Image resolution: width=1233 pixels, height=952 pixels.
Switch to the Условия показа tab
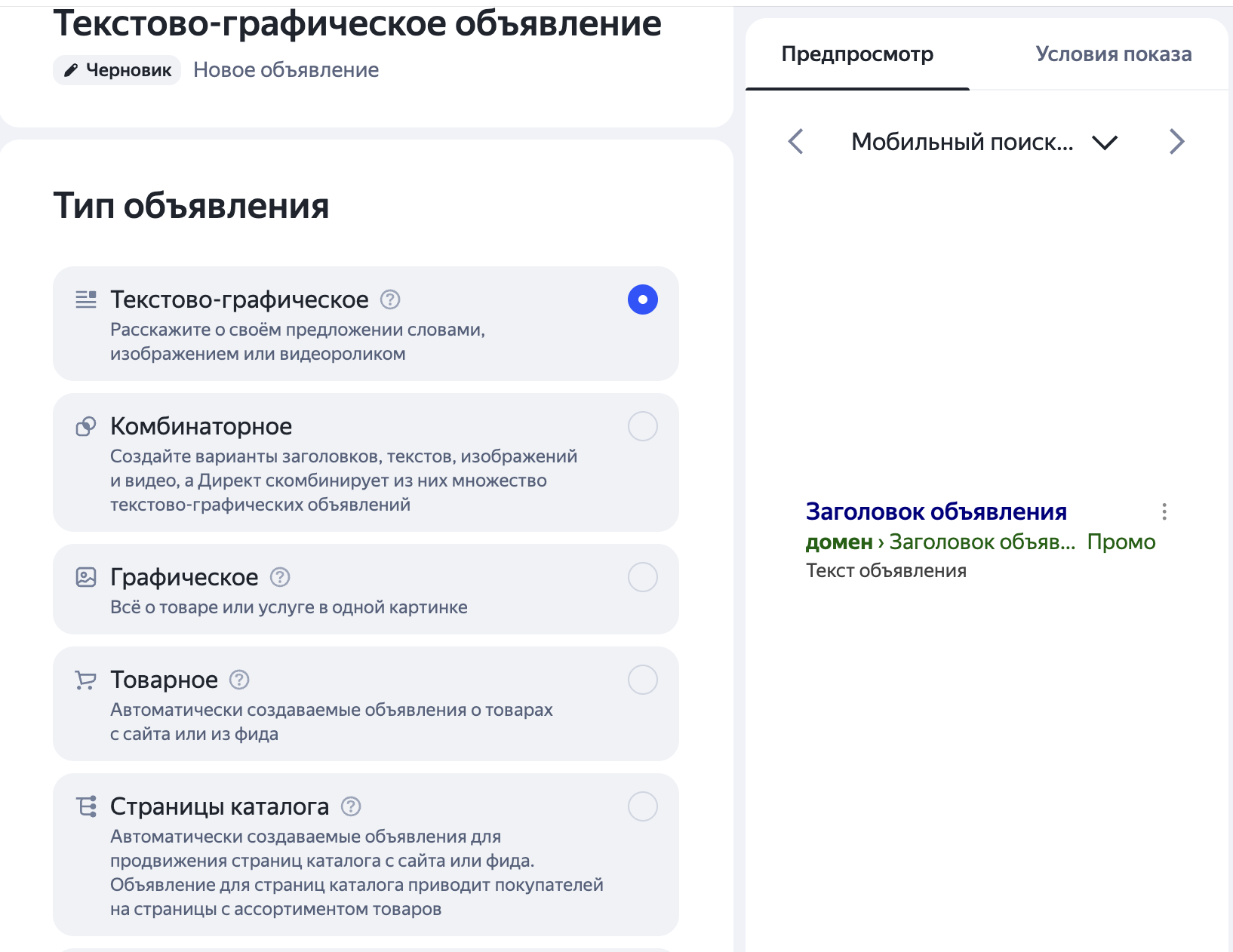(1114, 54)
